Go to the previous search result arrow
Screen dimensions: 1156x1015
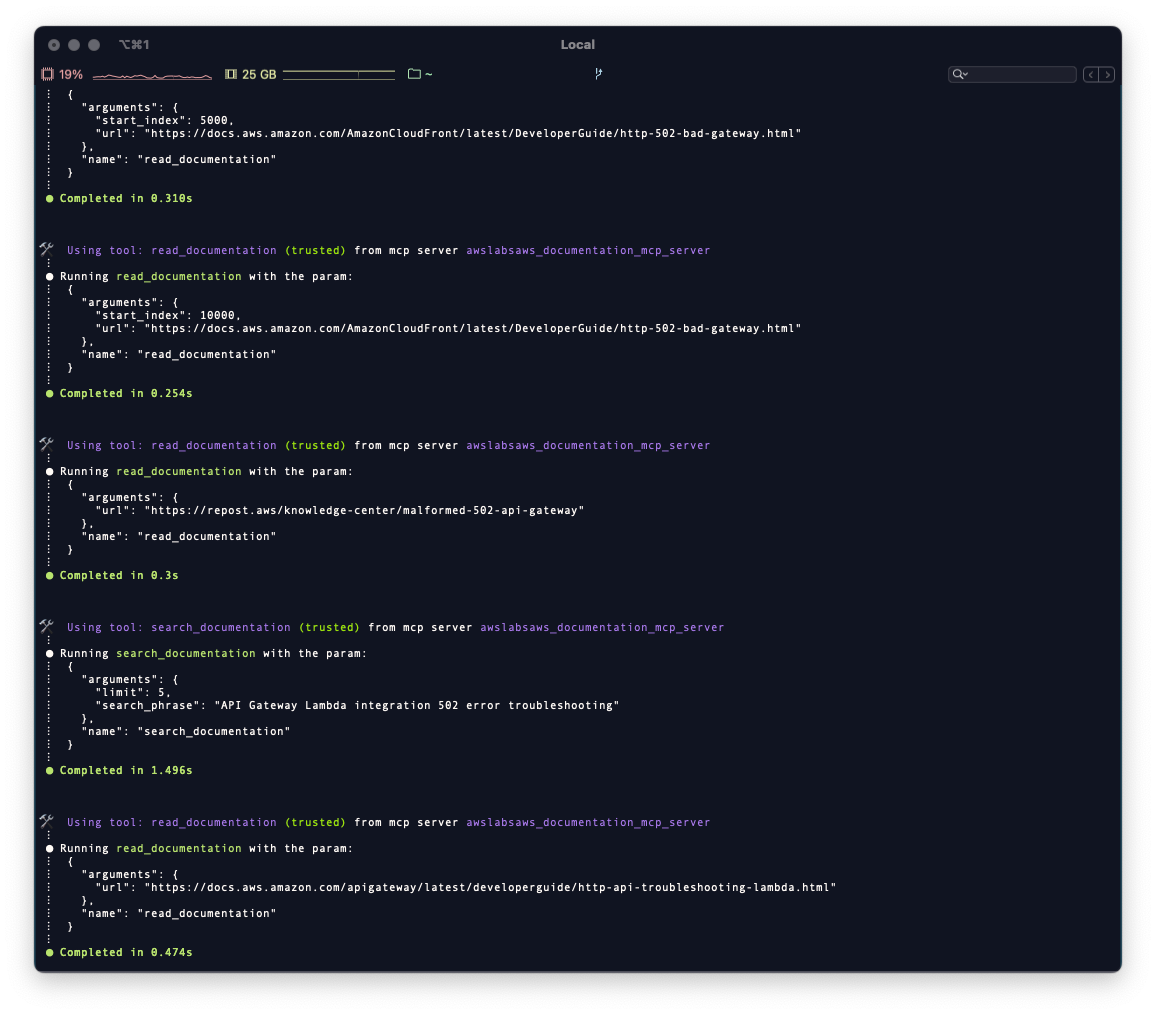point(1091,75)
